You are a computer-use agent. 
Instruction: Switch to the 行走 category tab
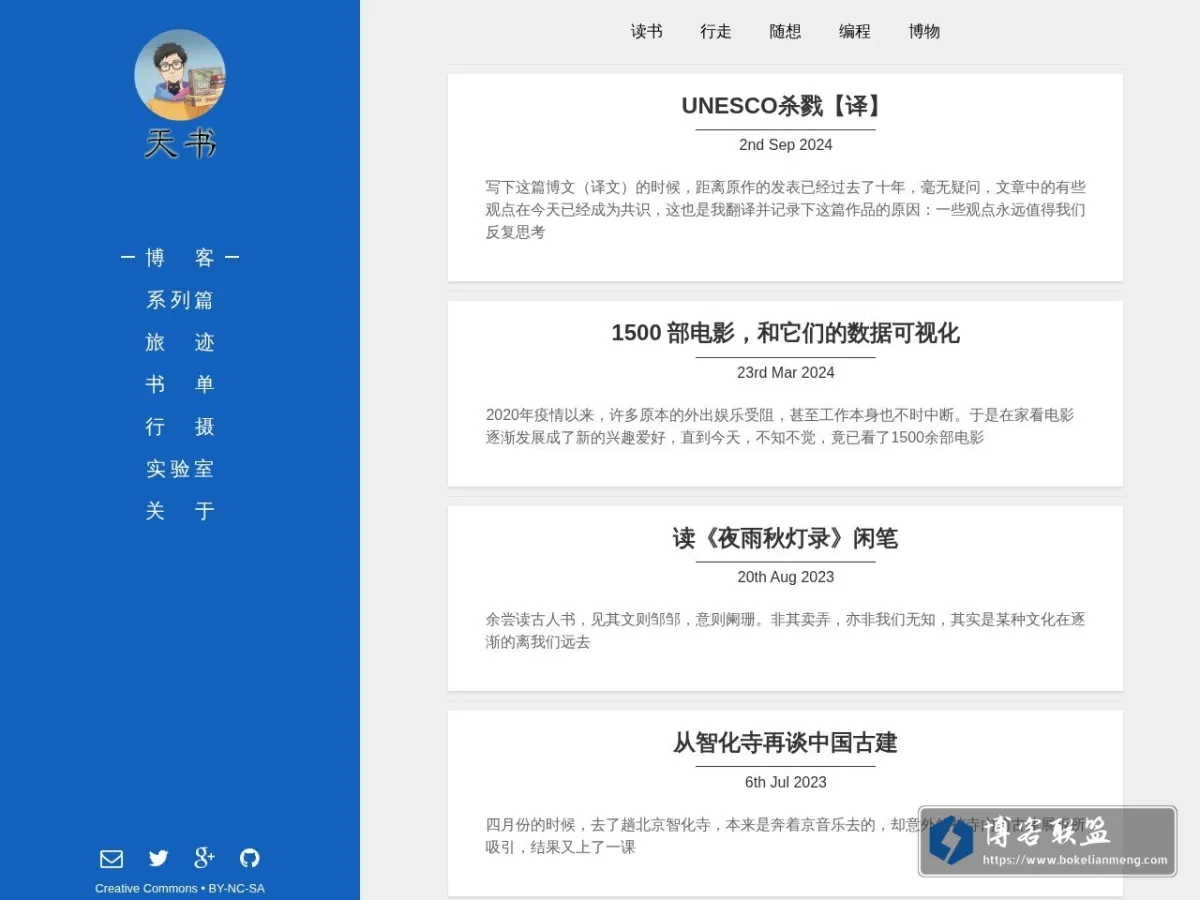click(716, 31)
